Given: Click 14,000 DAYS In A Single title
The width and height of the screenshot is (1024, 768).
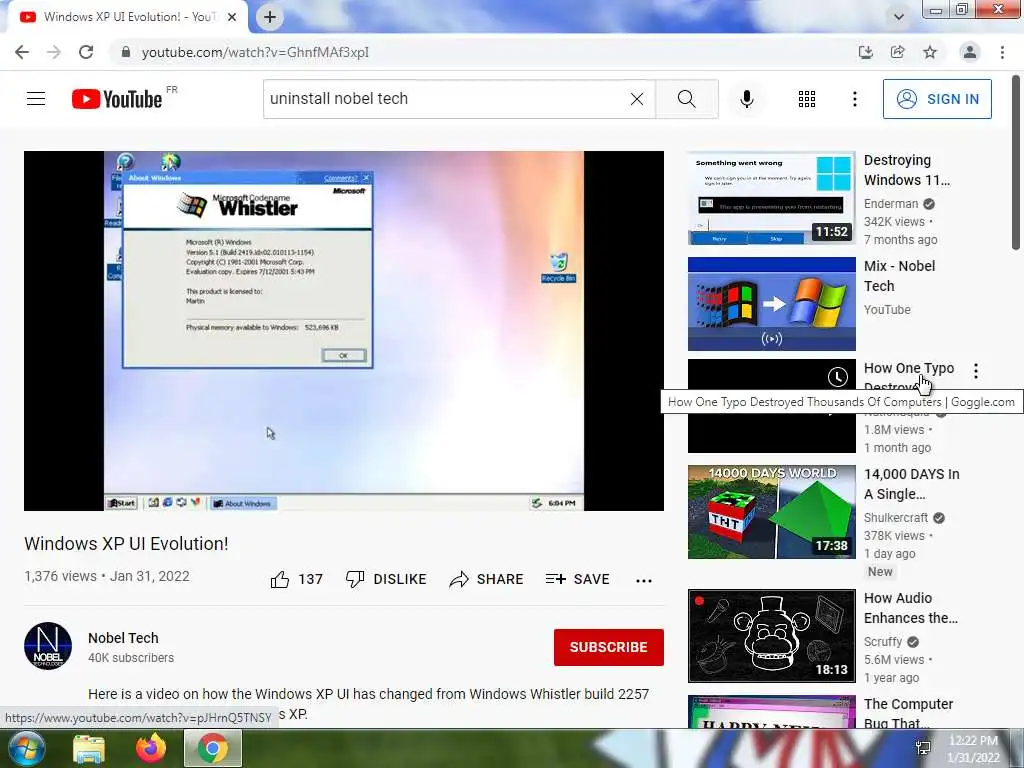Looking at the screenshot, I should [912, 484].
